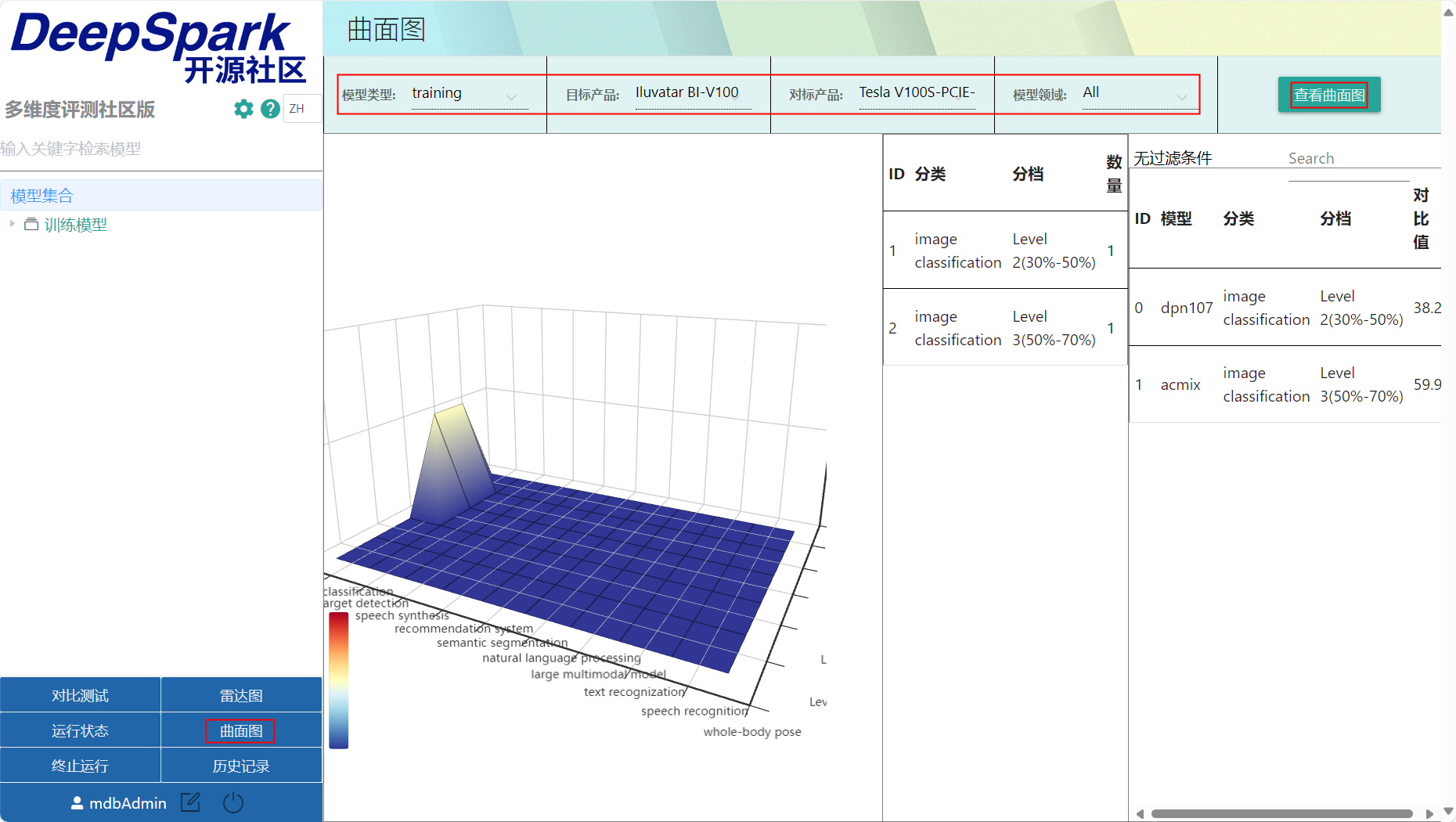Click the help question mark icon
1456x822 pixels.
(270, 109)
